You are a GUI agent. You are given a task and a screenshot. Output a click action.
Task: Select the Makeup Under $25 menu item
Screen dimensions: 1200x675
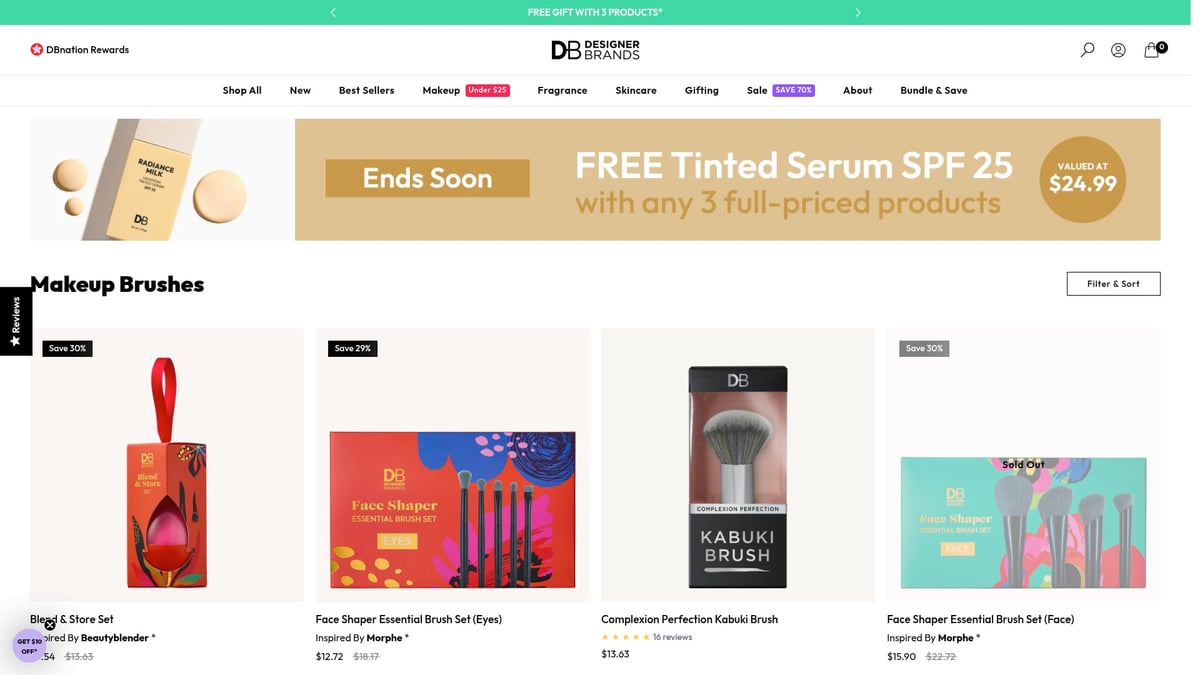coord(466,90)
